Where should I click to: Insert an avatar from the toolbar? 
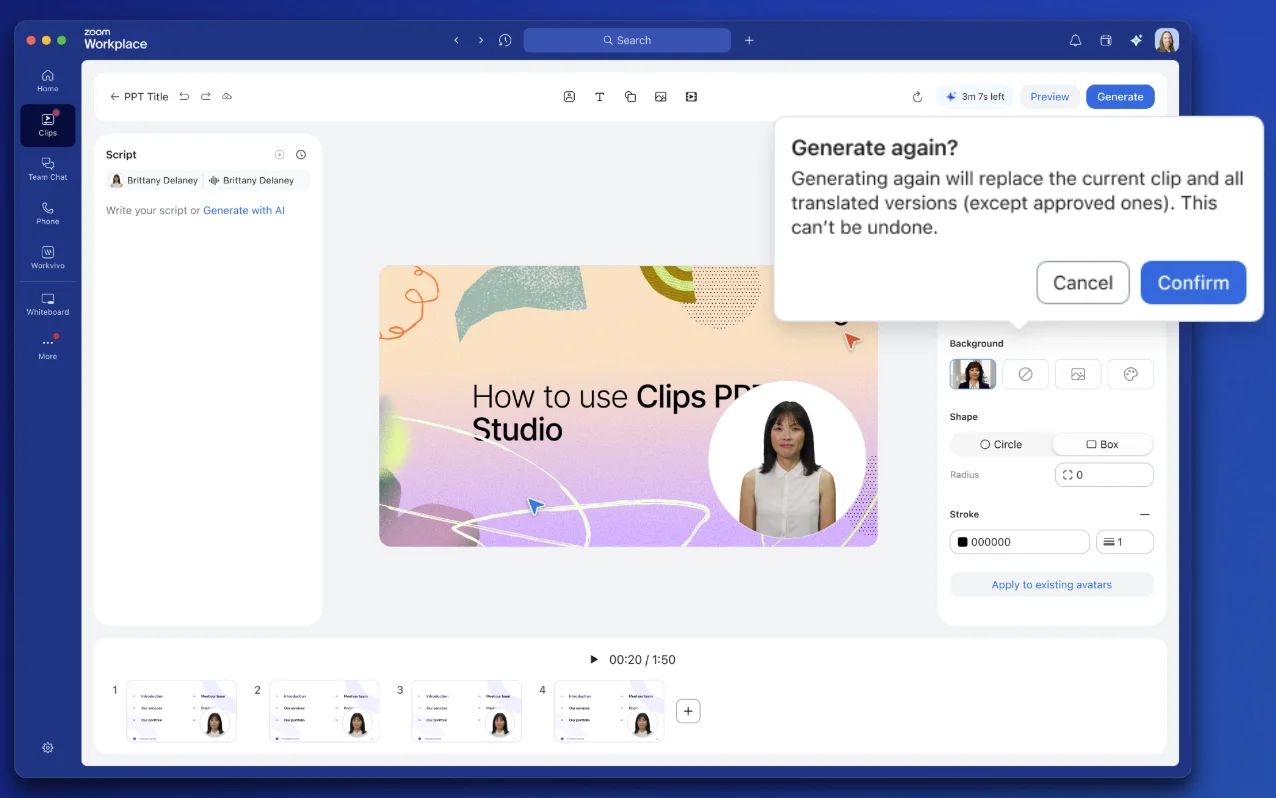coord(569,97)
